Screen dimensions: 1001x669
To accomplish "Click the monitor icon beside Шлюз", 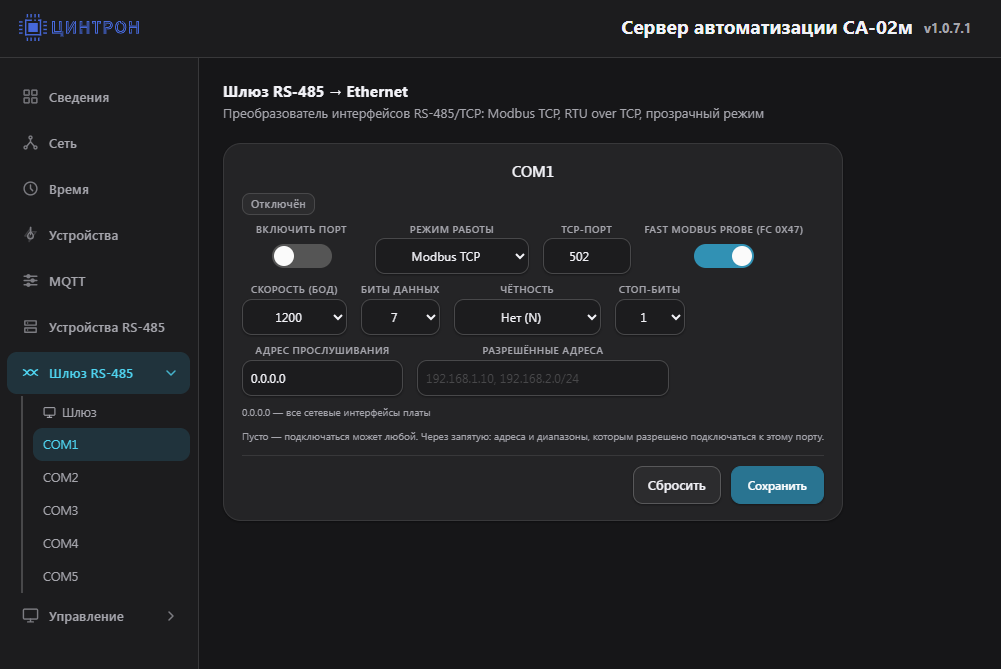I will 49,412.
